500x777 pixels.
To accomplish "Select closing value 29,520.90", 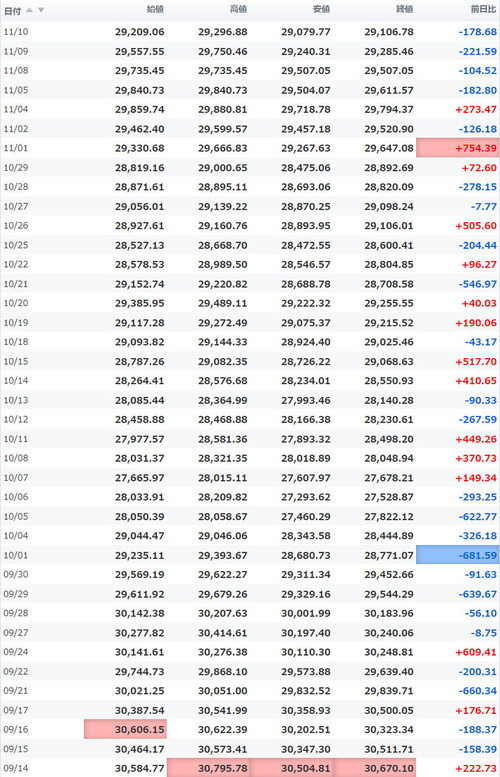I will 389,129.
